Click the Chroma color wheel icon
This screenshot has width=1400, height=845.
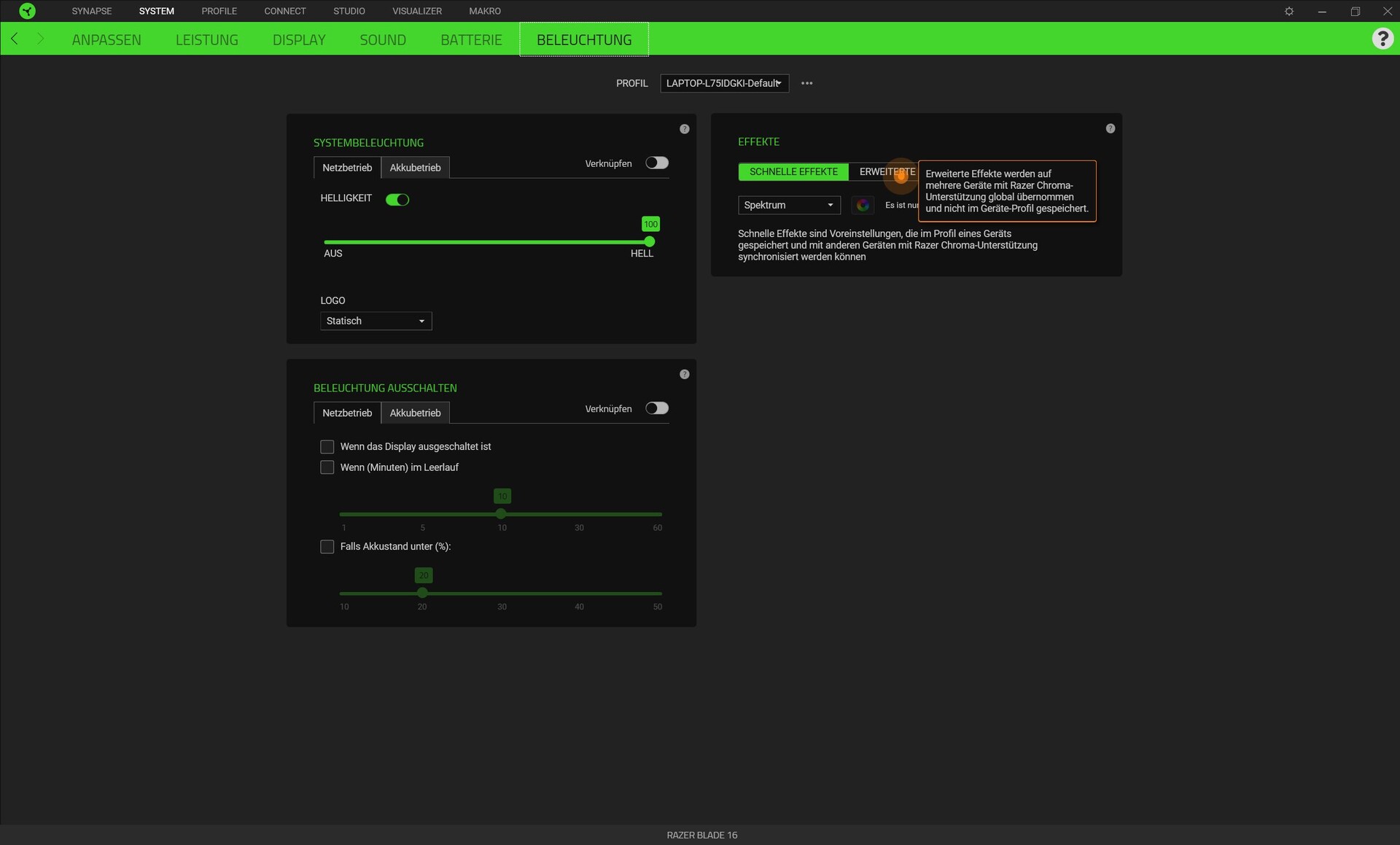tap(863, 205)
